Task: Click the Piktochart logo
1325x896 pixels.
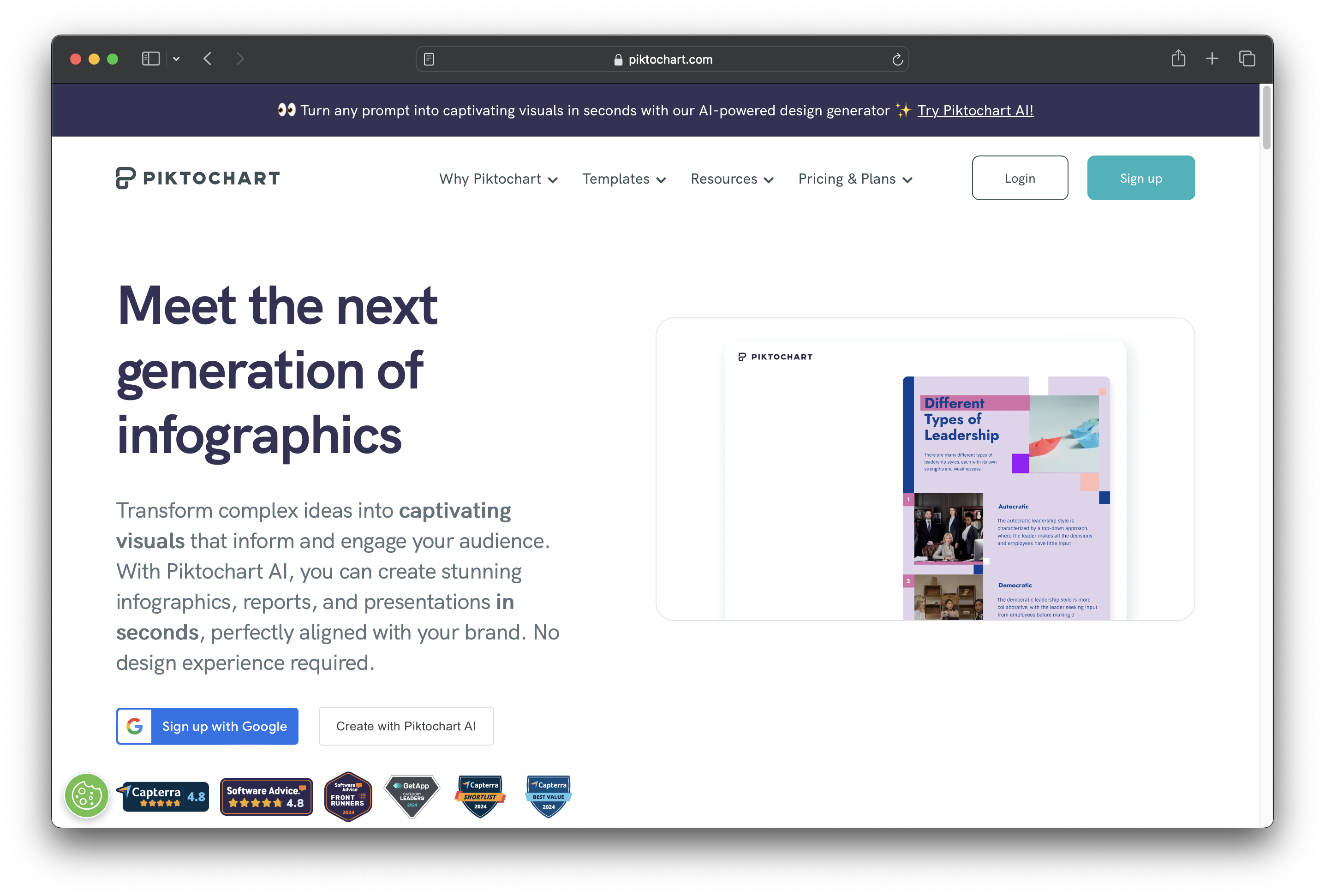Action: tap(198, 178)
